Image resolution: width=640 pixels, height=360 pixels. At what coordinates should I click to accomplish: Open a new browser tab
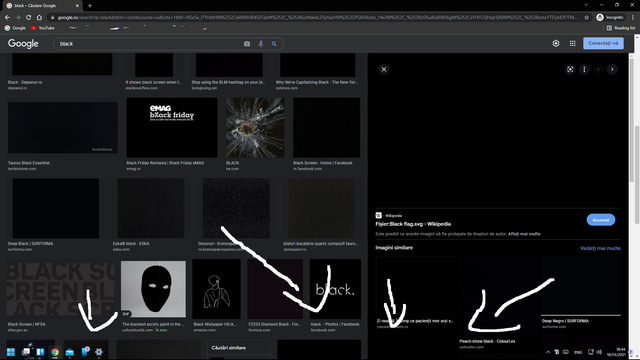(x=90, y=6)
